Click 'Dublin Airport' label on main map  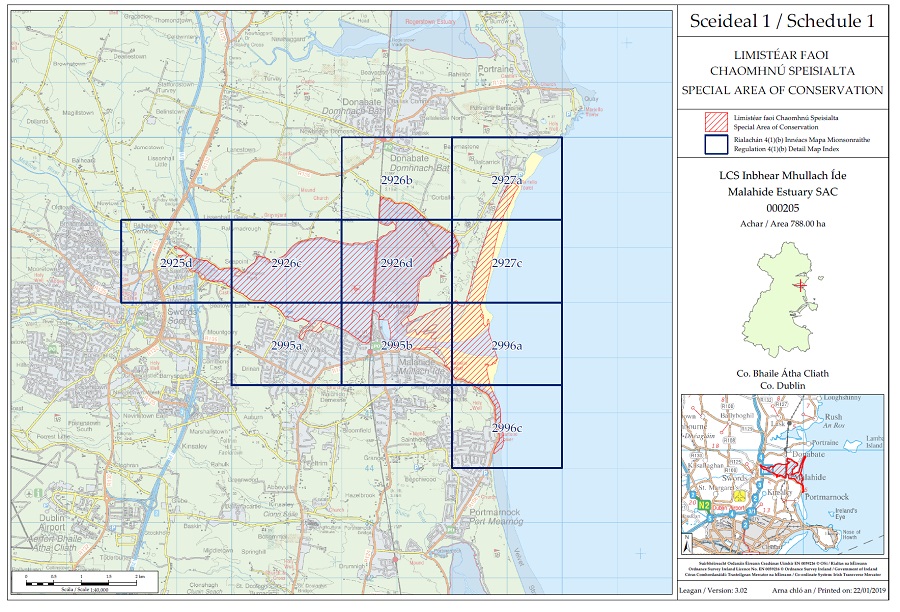click(52, 522)
